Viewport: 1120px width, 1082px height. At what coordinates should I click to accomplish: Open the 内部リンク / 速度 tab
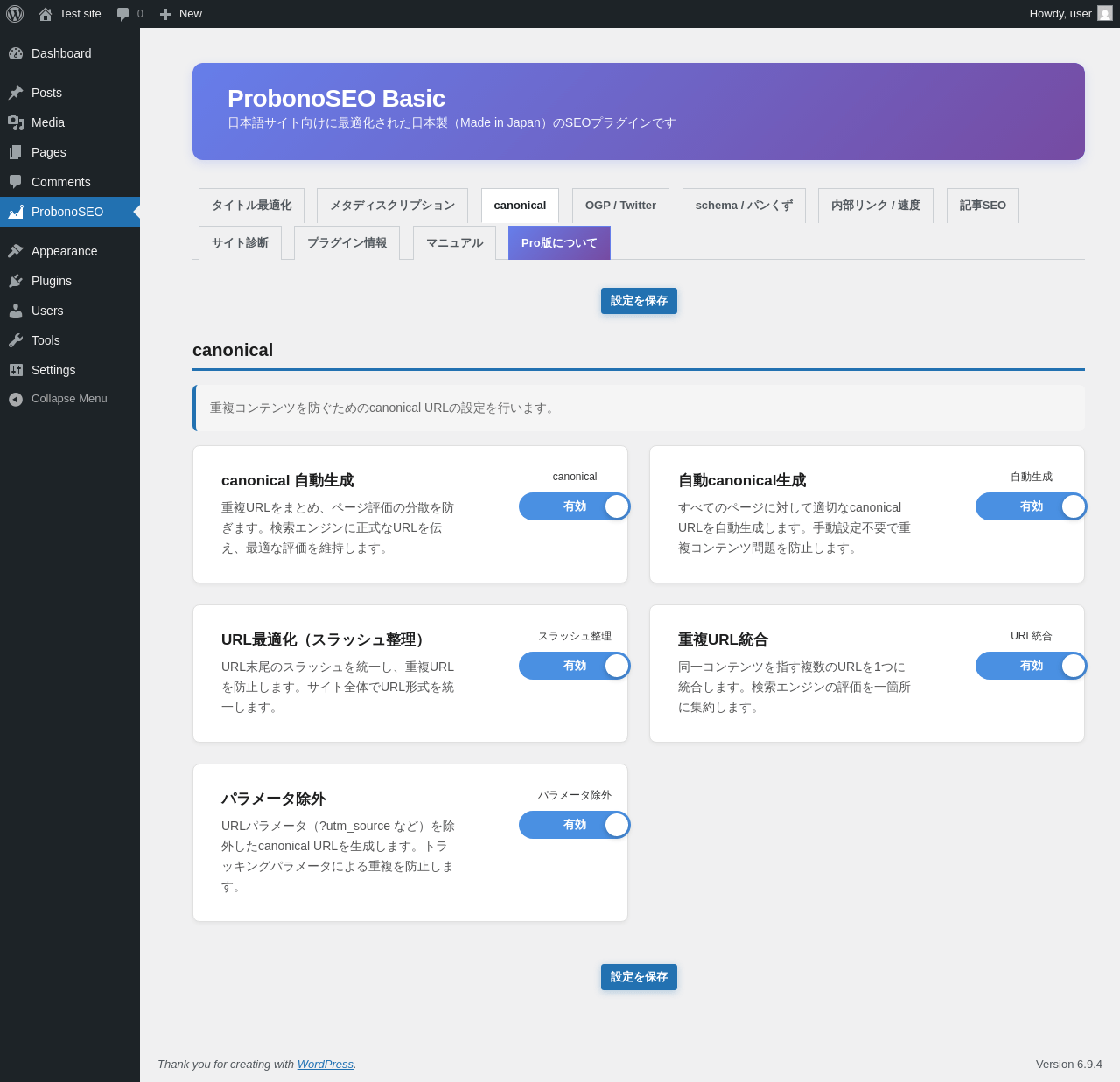[x=876, y=206]
